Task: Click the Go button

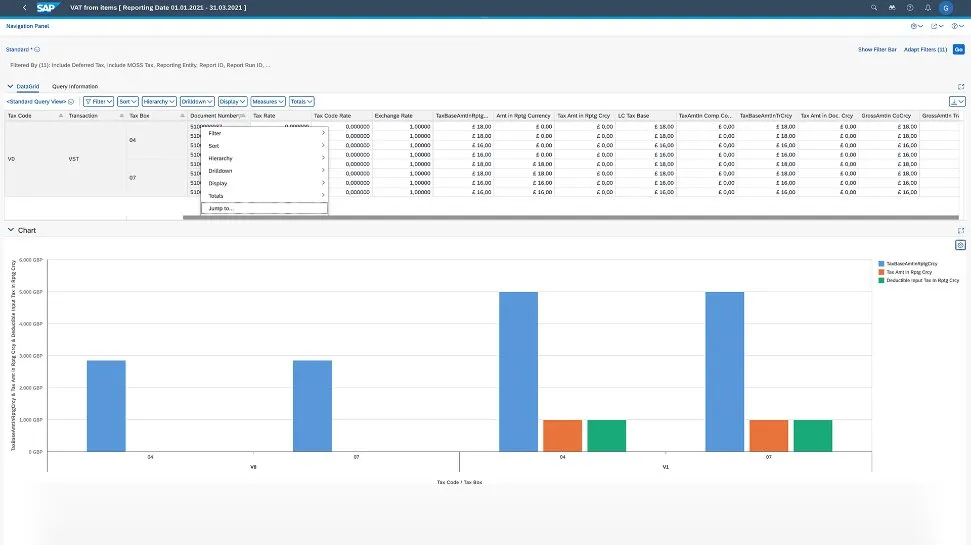Action: [959, 49]
